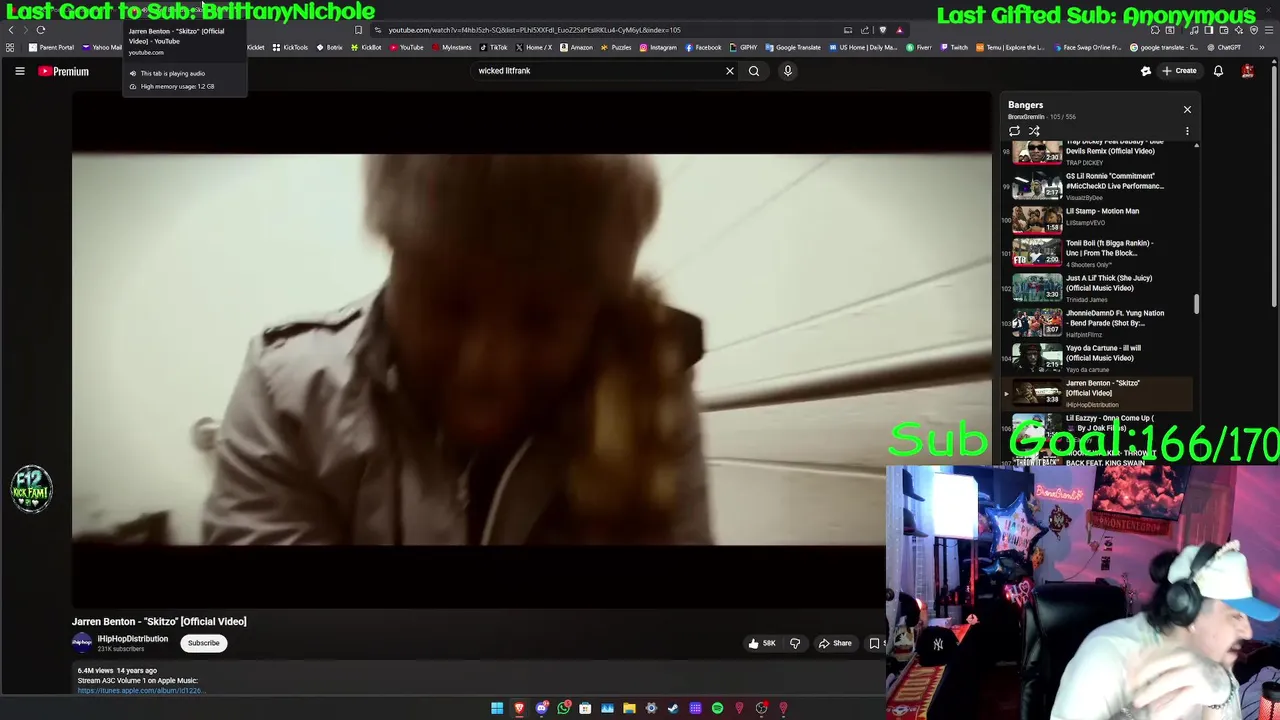Bookmark this page icon
Image resolution: width=1280 pixels, height=720 pixels.
click(358, 30)
